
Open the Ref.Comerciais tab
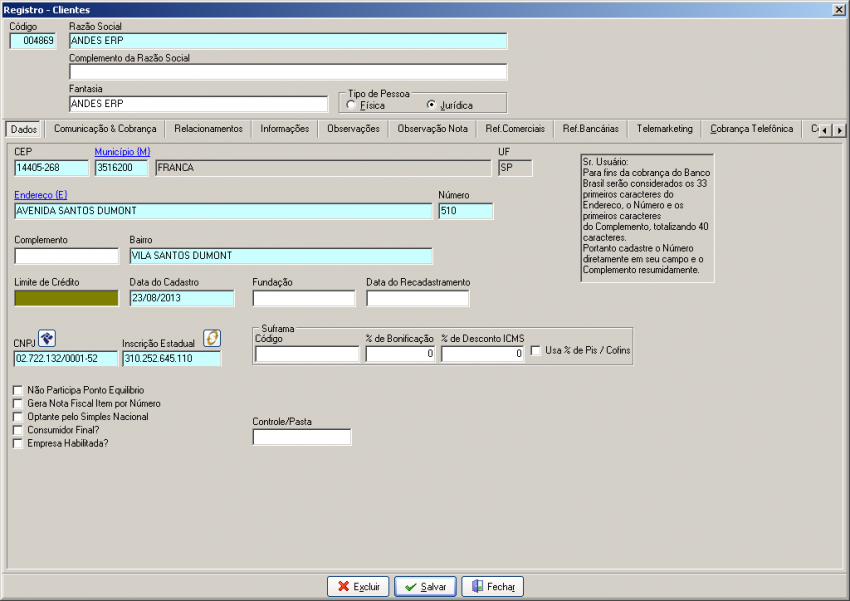pos(515,129)
